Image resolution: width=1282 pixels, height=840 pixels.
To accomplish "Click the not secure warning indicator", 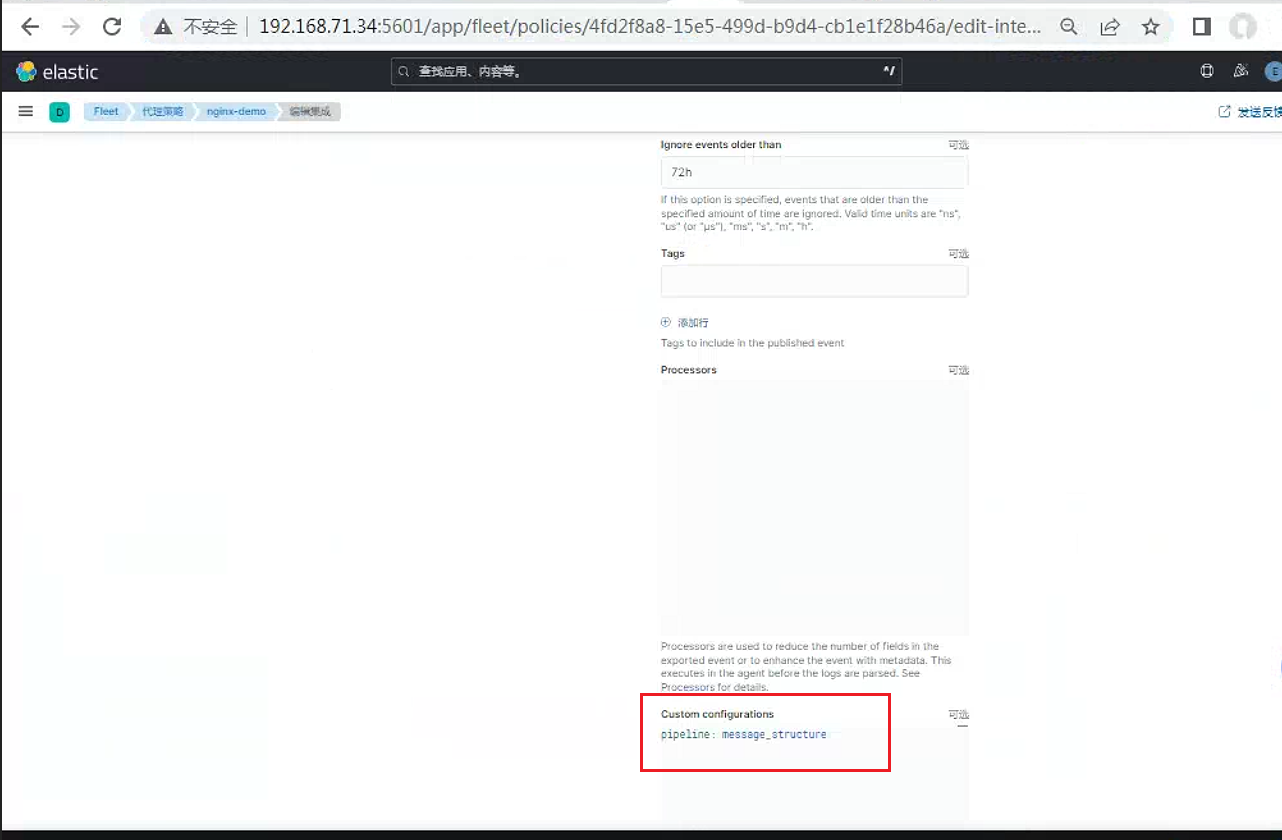I will pos(195,27).
